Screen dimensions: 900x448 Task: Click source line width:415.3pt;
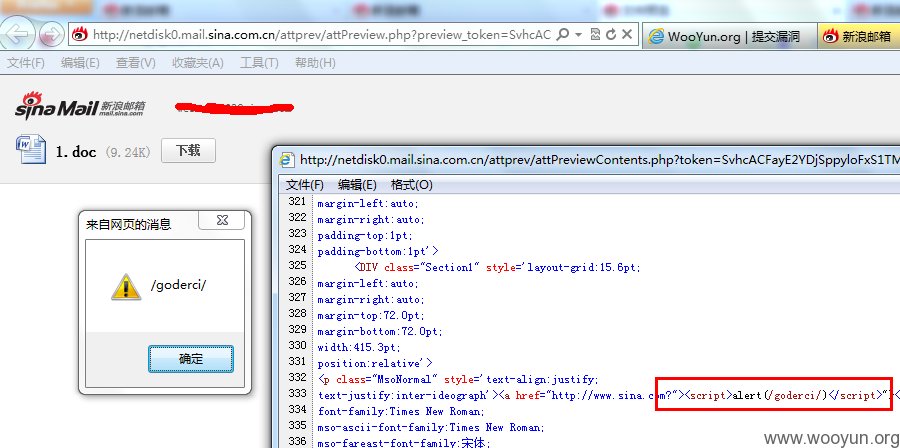tap(359, 348)
